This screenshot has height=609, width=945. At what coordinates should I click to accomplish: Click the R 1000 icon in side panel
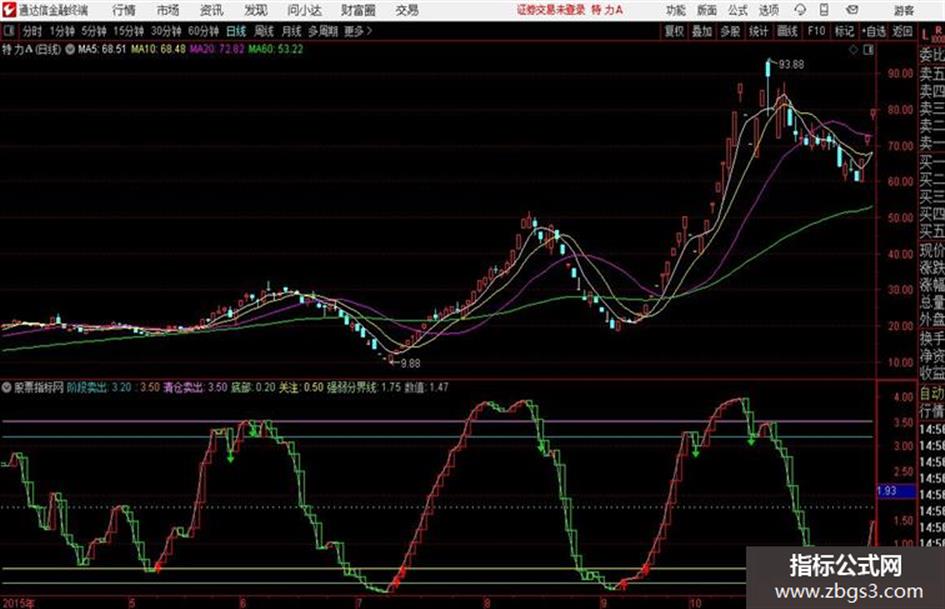coord(938,34)
